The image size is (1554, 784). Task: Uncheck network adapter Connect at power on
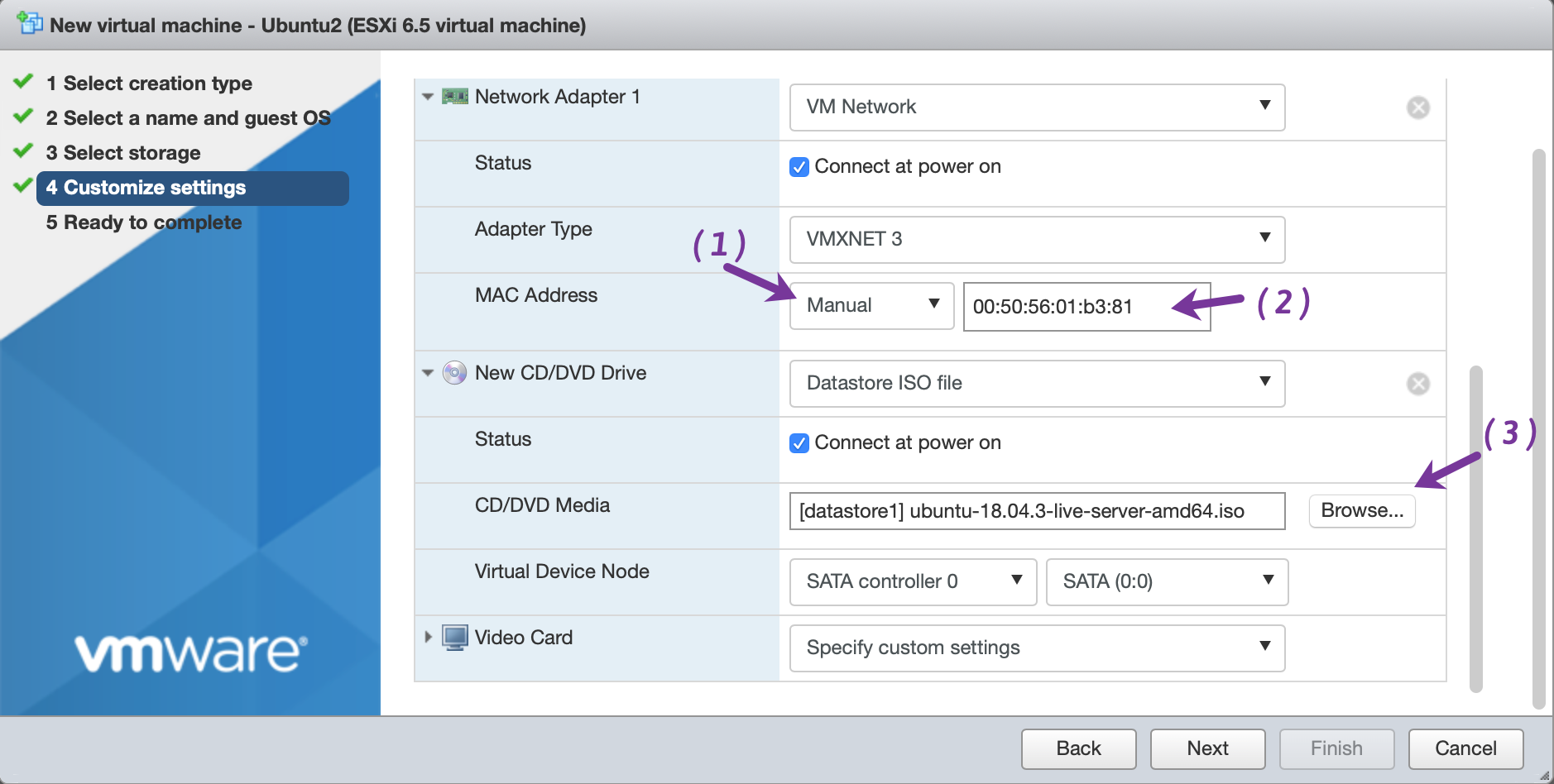799,167
